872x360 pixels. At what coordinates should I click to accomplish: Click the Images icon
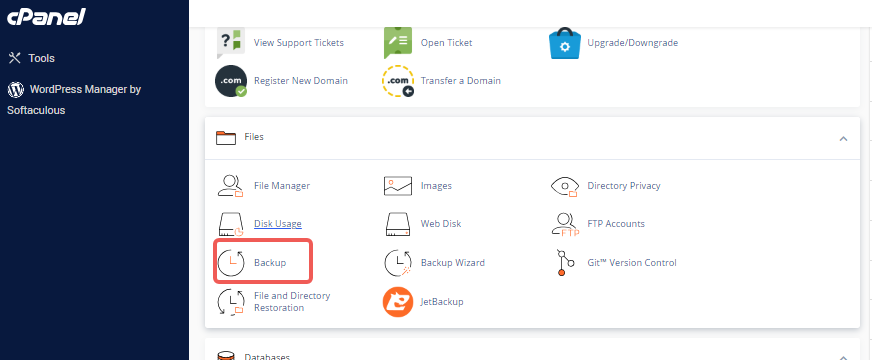[398, 186]
